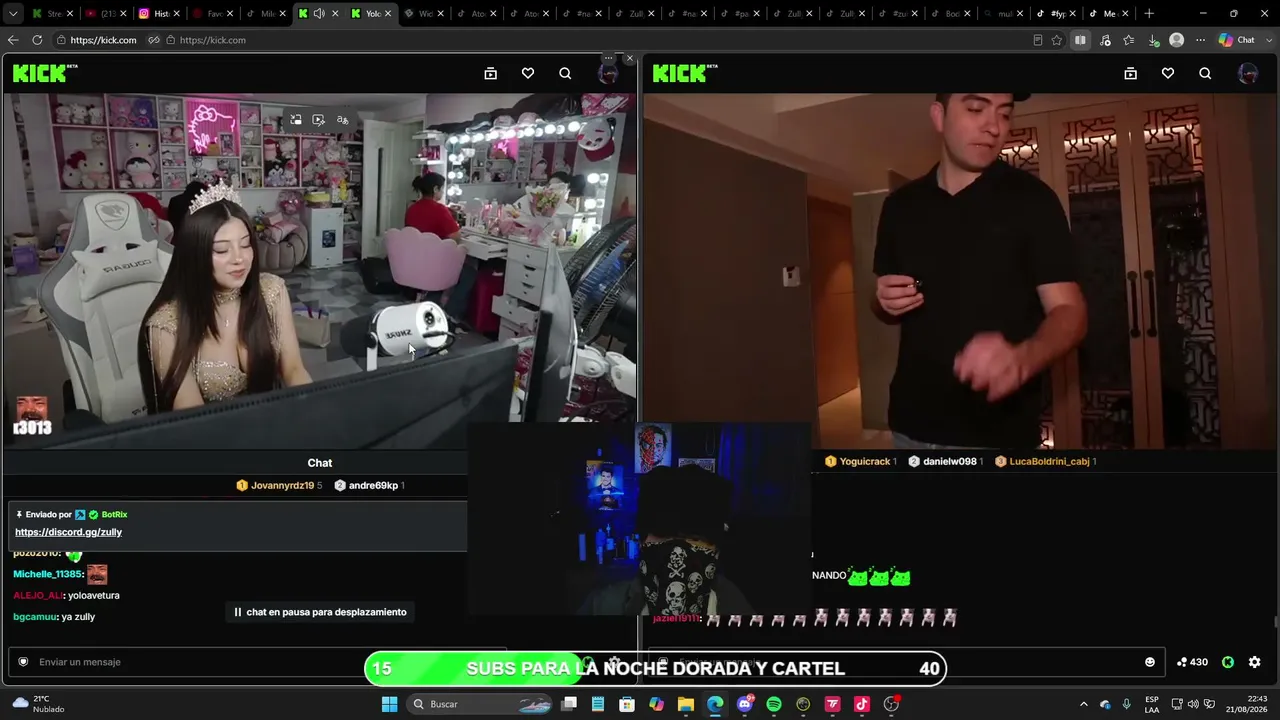Image resolution: width=1280 pixels, height=720 pixels.
Task: Mute the audio-playing Kick tab
Action: 319,14
